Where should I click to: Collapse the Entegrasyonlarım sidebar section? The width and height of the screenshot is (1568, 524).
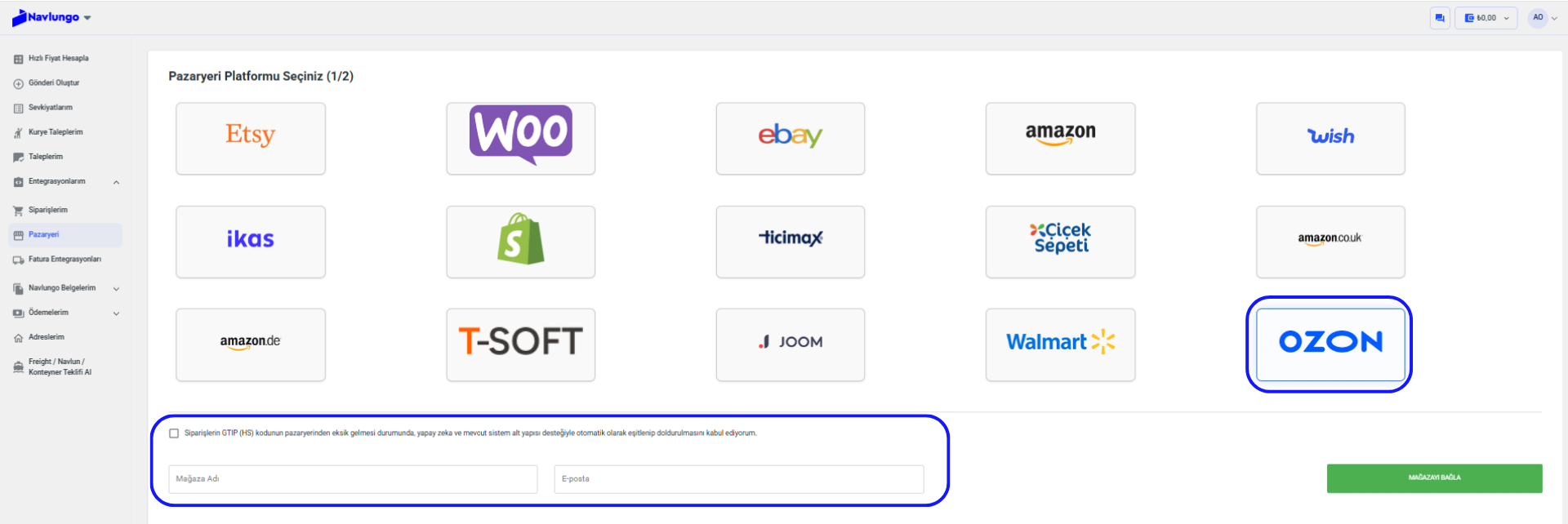point(116,182)
